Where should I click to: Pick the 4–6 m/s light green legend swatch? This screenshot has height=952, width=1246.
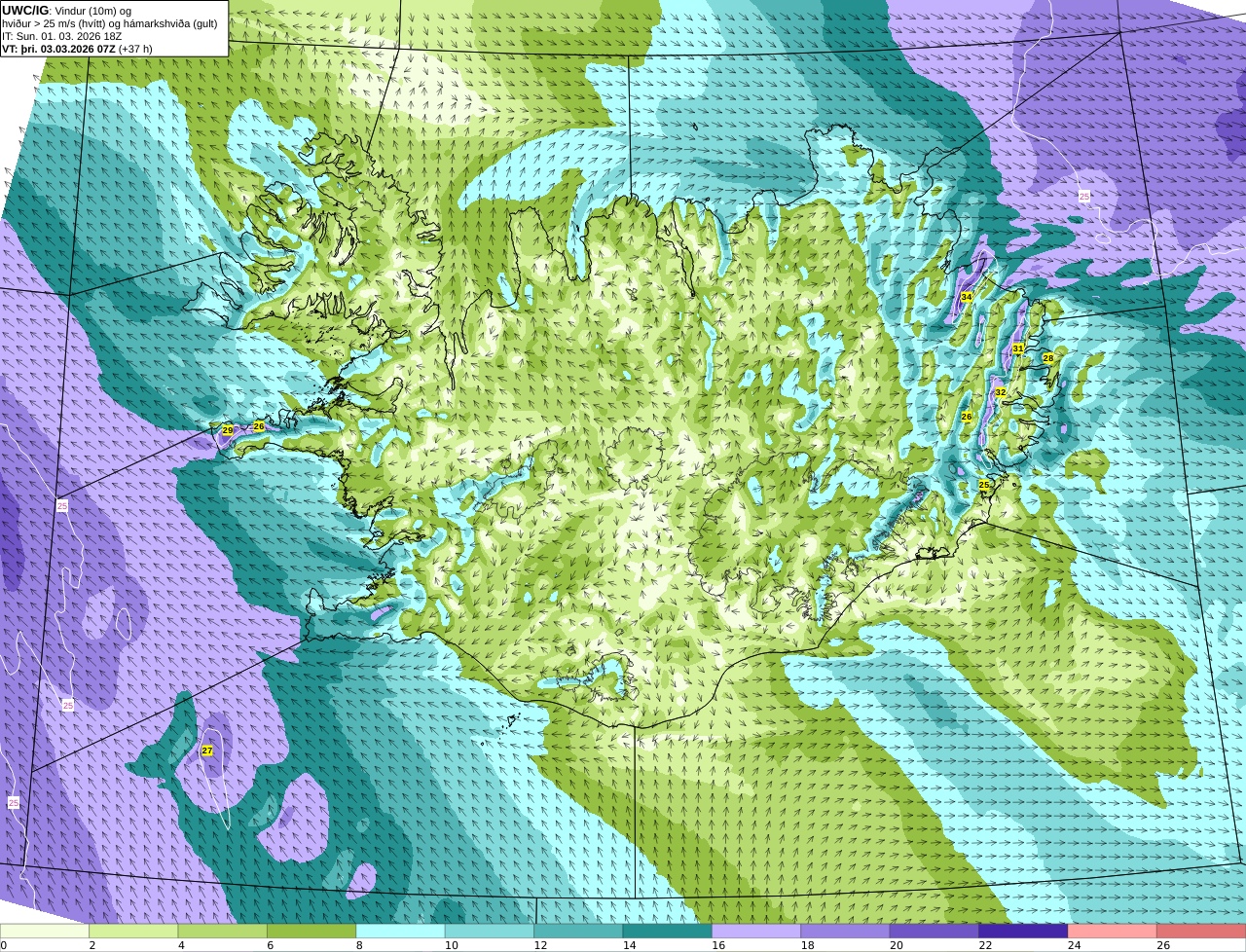point(222,932)
